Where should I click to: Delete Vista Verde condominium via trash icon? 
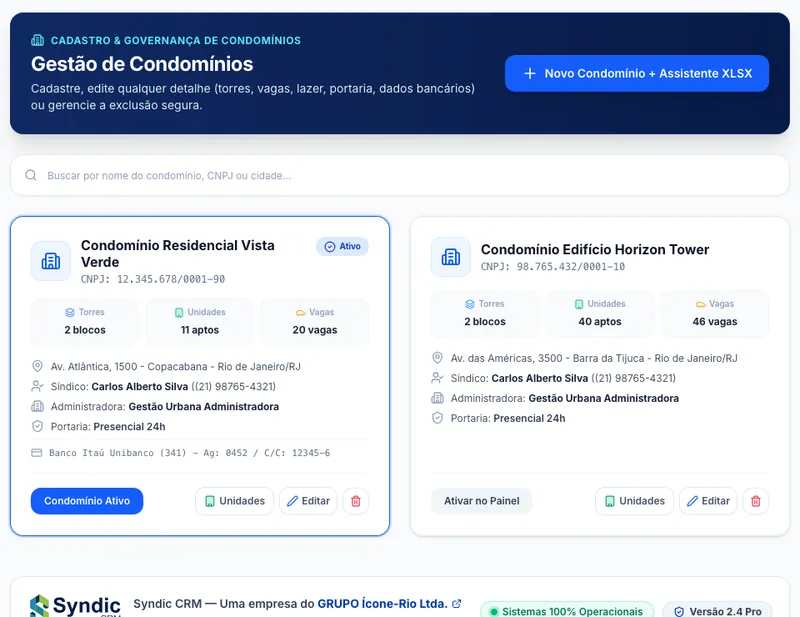356,501
